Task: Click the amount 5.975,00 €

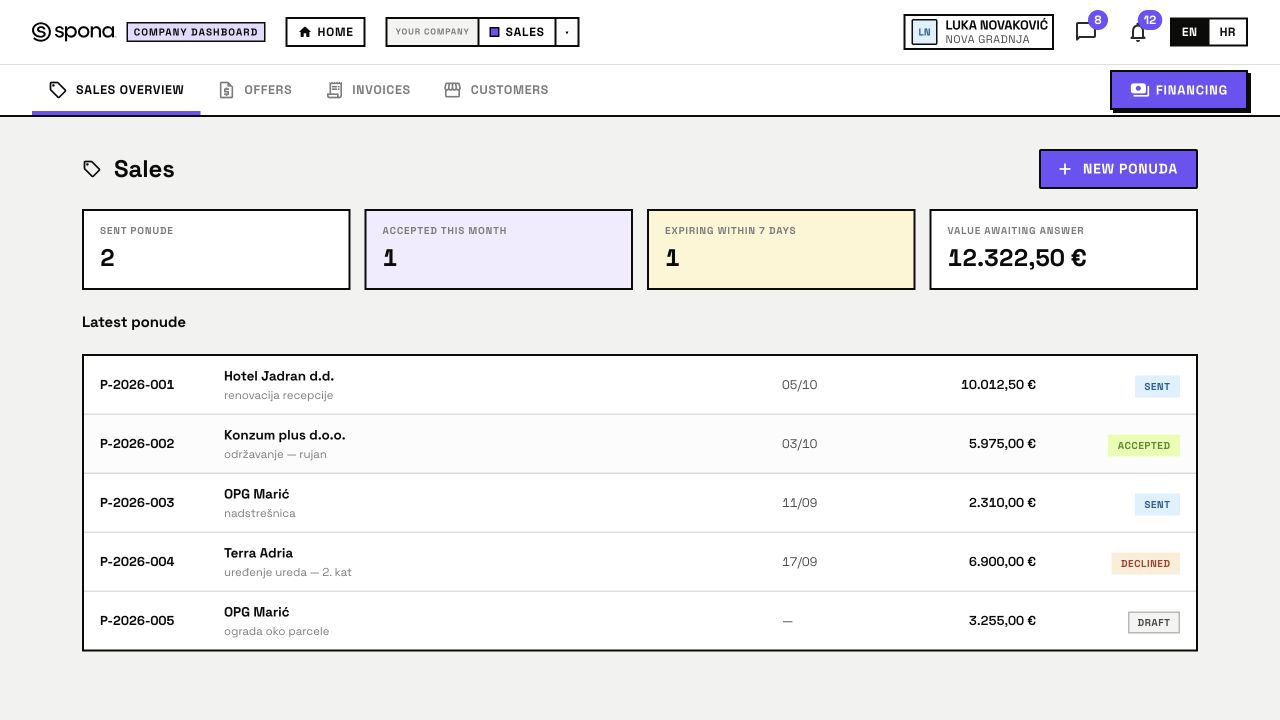Action: (1002, 444)
